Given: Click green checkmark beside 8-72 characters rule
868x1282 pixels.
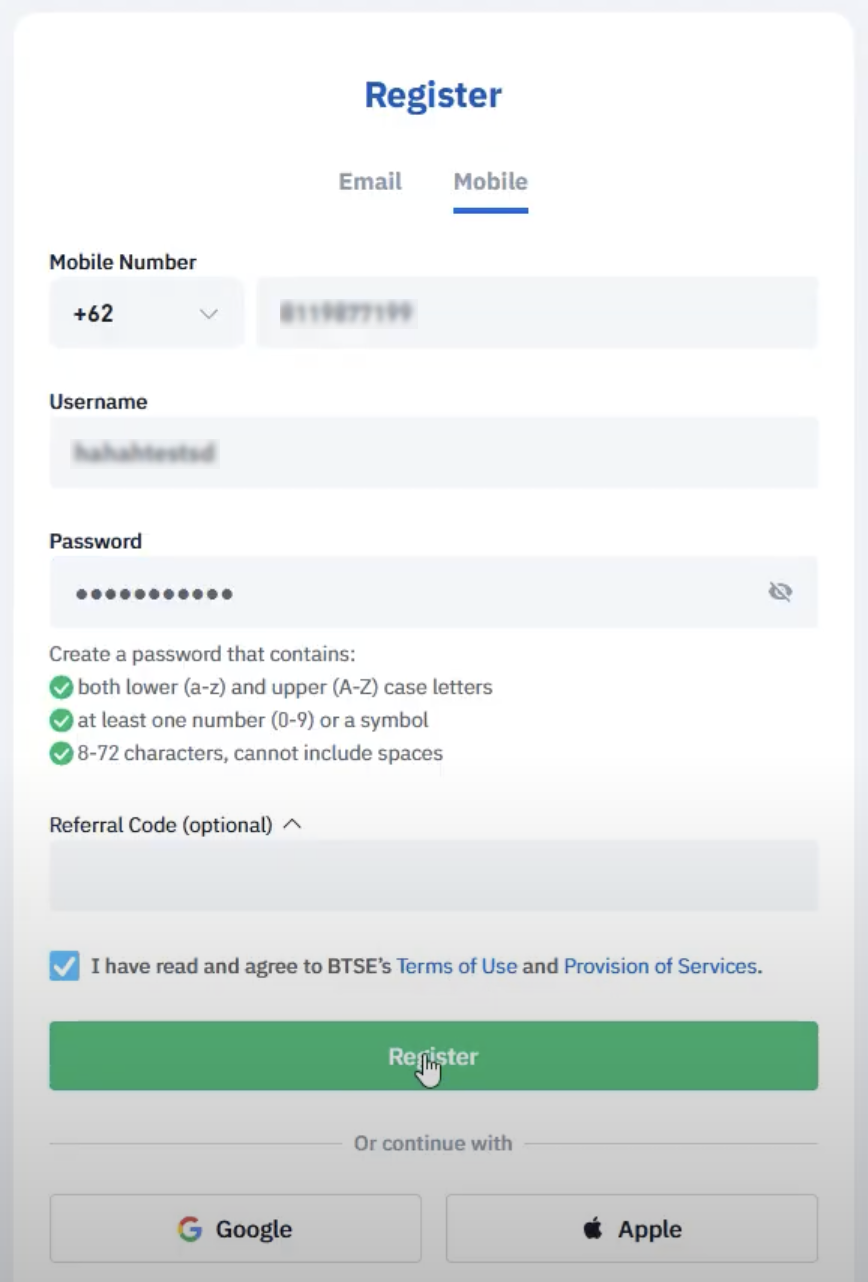Looking at the screenshot, I should coord(61,753).
